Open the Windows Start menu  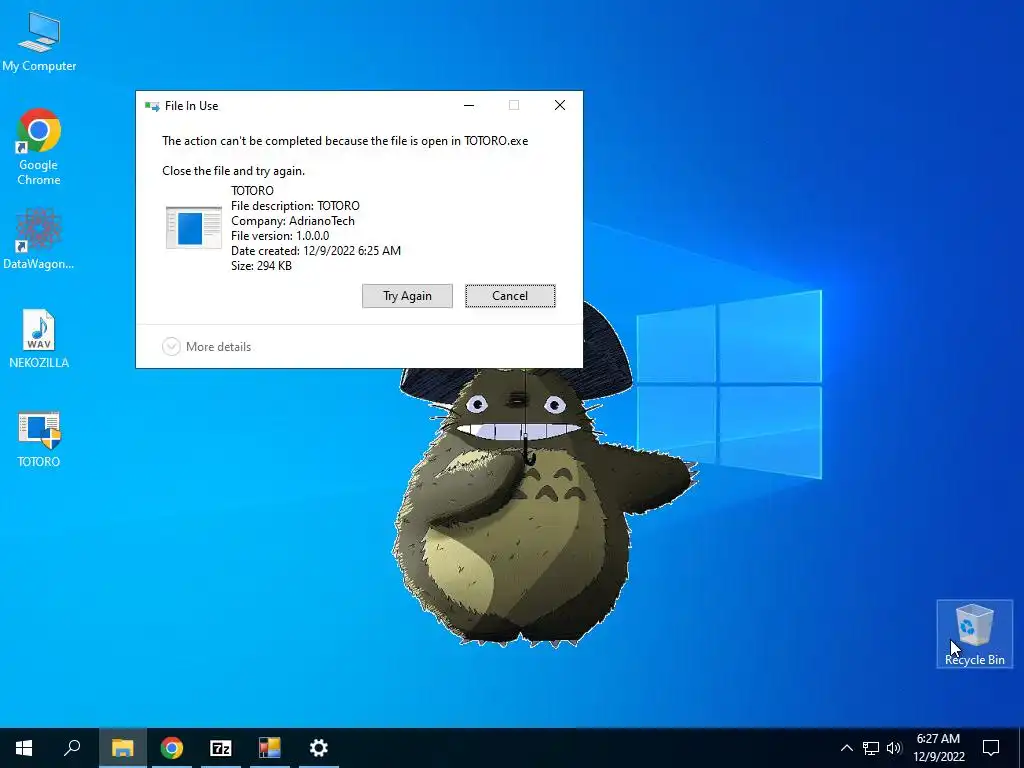click(x=24, y=748)
